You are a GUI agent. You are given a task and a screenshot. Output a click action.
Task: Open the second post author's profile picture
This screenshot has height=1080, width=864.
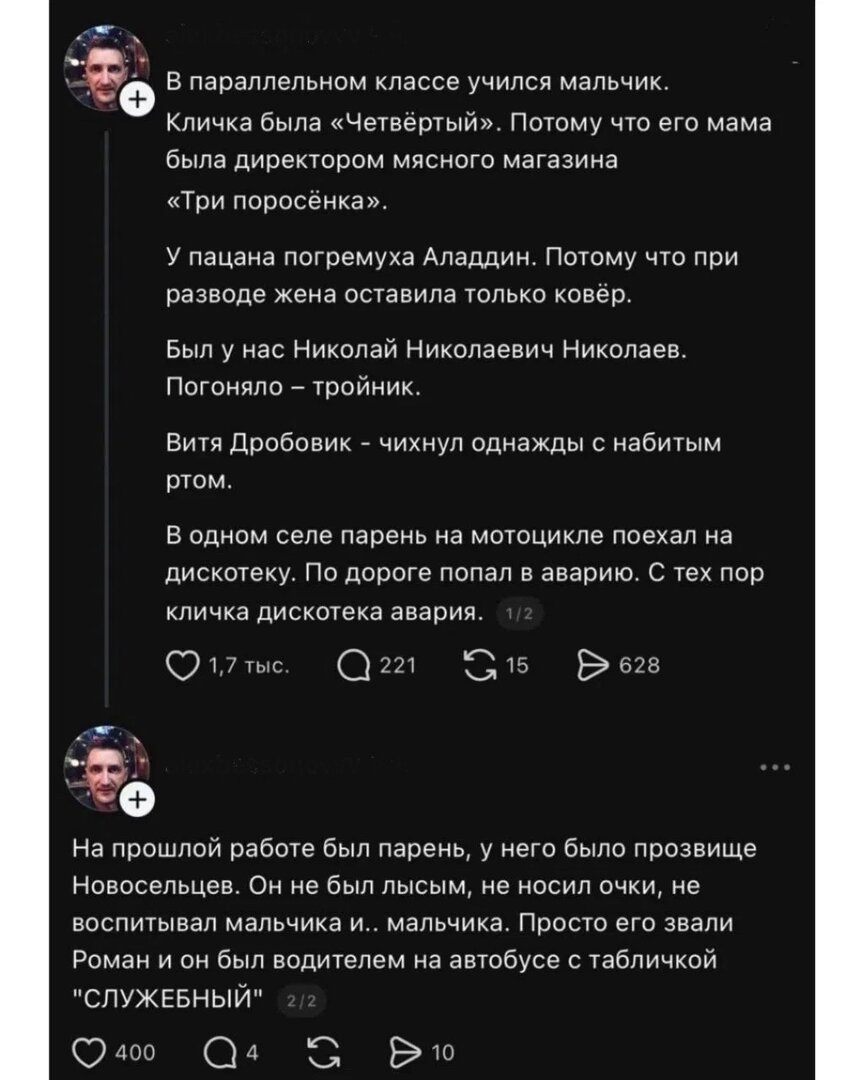[105, 768]
